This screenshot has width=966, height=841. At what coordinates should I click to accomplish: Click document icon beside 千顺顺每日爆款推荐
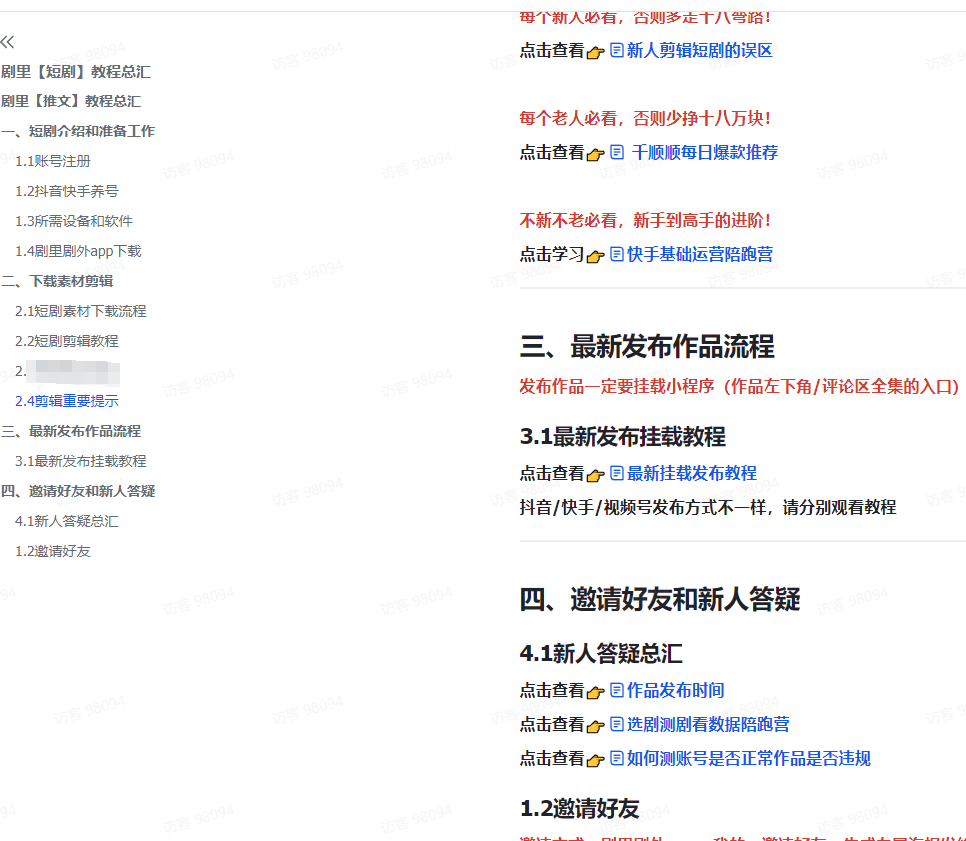[617, 152]
